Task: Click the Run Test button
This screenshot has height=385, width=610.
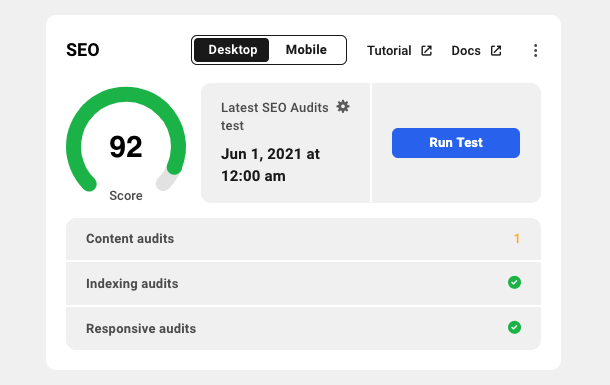Action: click(x=456, y=143)
